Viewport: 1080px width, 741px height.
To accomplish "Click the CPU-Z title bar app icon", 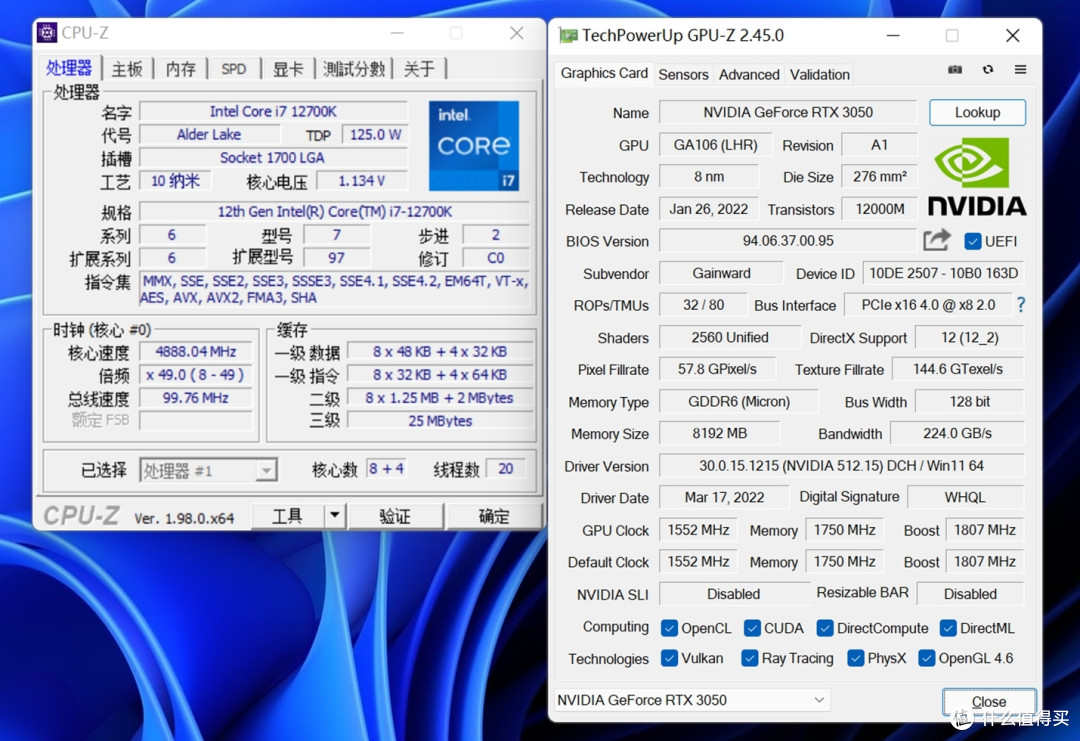I will 47,32.
